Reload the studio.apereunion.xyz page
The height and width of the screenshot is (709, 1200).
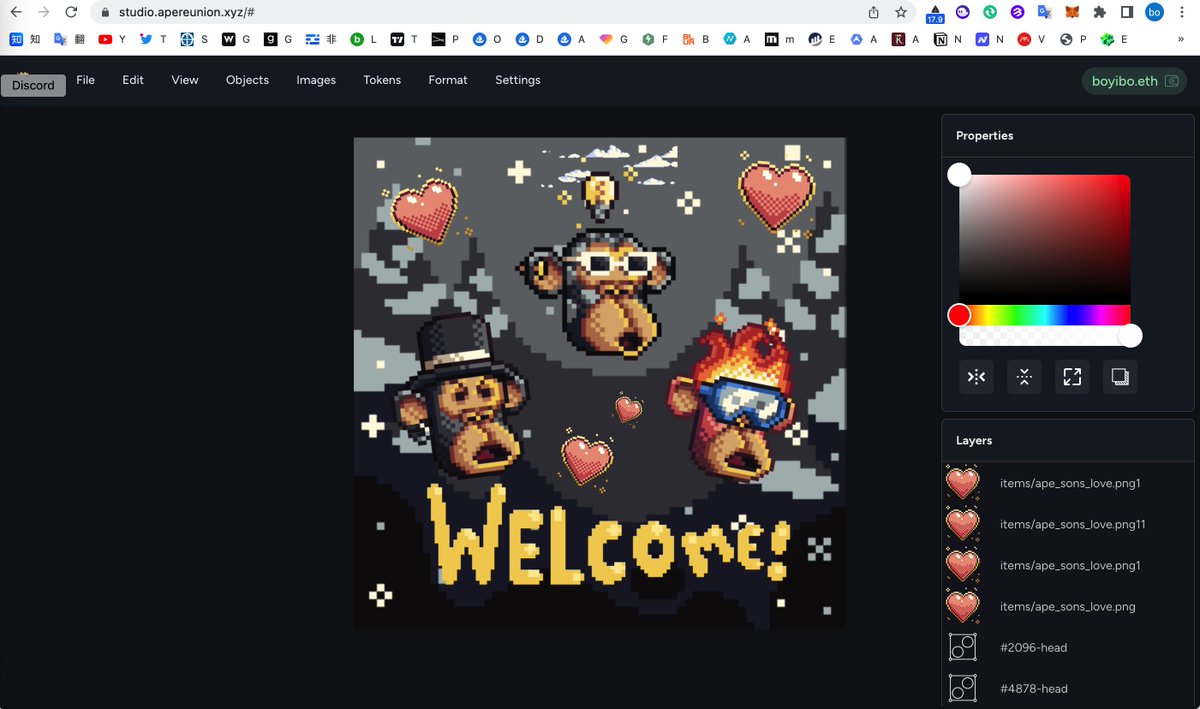click(x=71, y=12)
